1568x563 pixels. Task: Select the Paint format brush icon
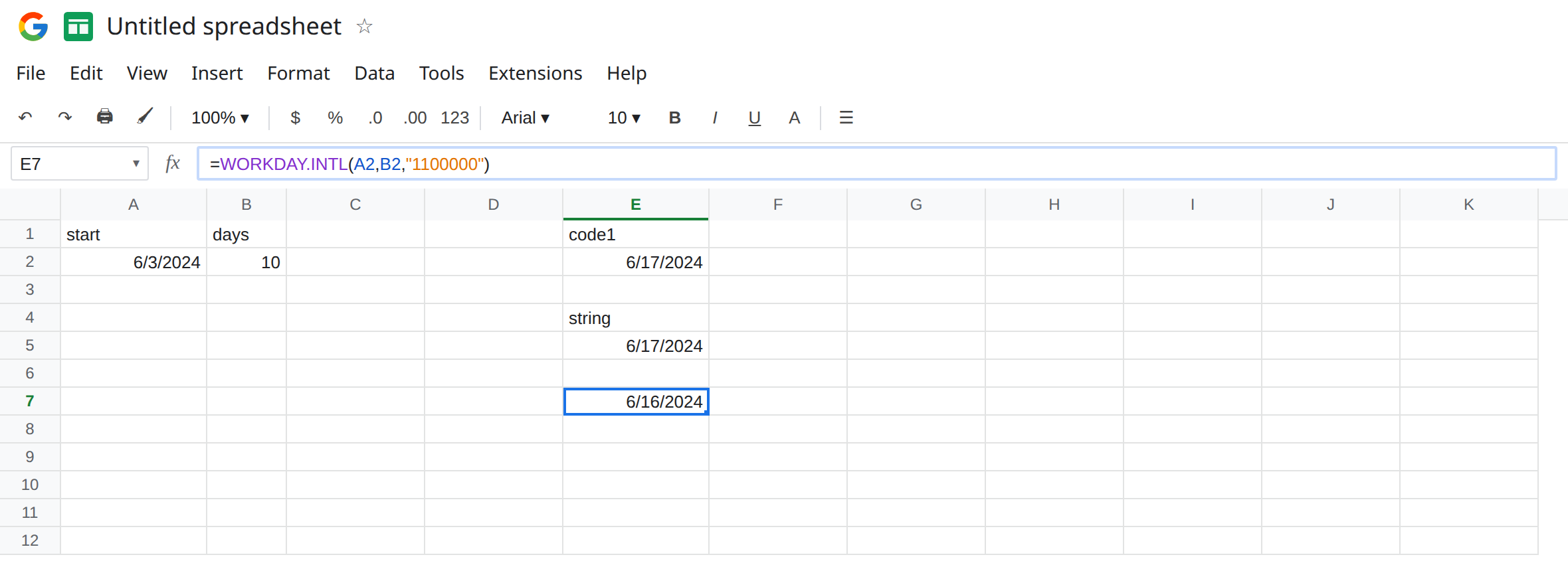(145, 117)
